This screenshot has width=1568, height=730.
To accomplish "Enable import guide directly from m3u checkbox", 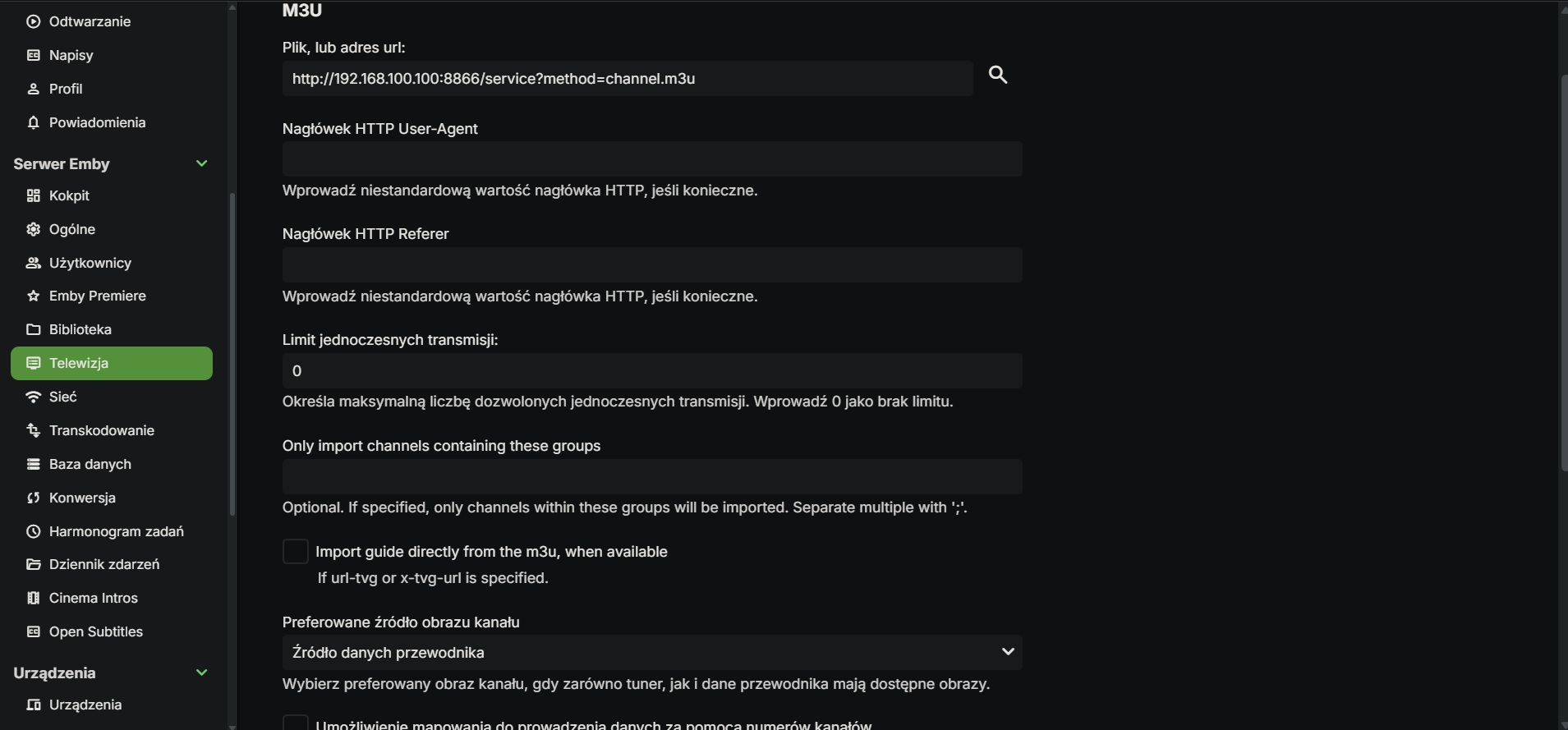I will [296, 552].
